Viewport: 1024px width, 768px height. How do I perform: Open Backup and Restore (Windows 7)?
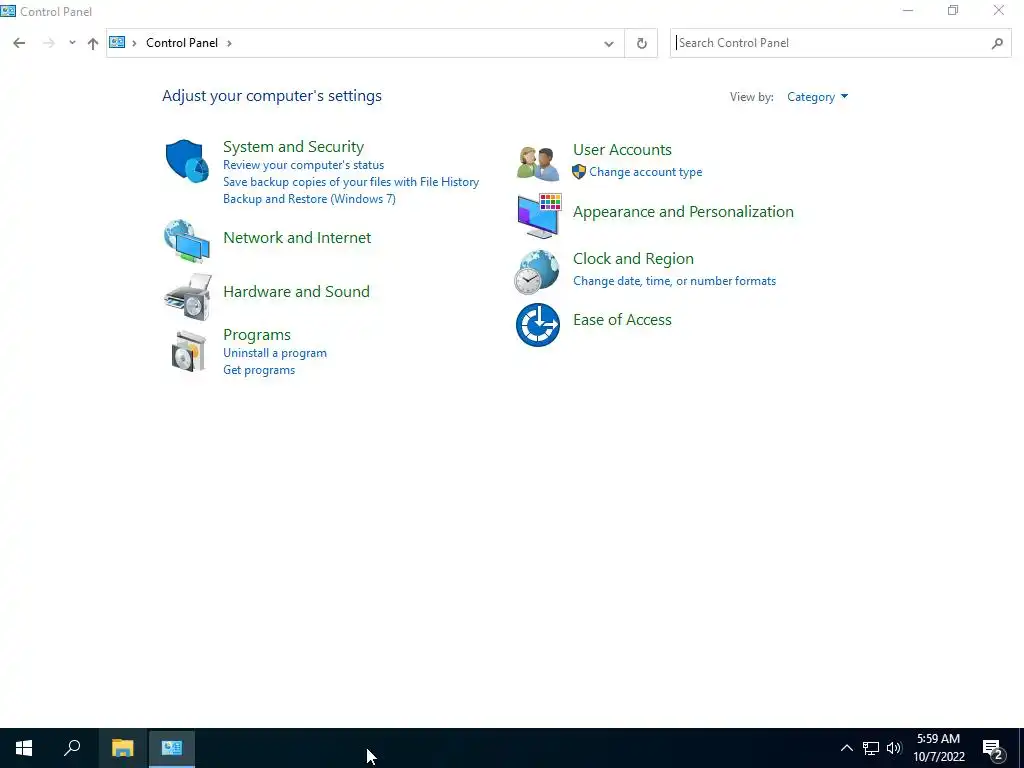pos(309,199)
